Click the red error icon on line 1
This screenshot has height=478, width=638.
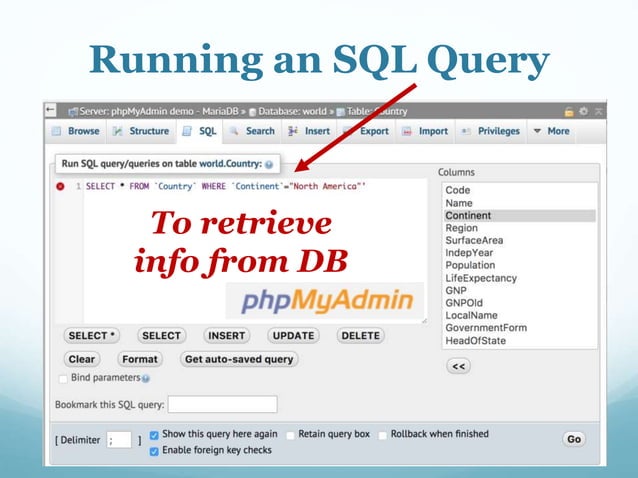click(x=60, y=186)
